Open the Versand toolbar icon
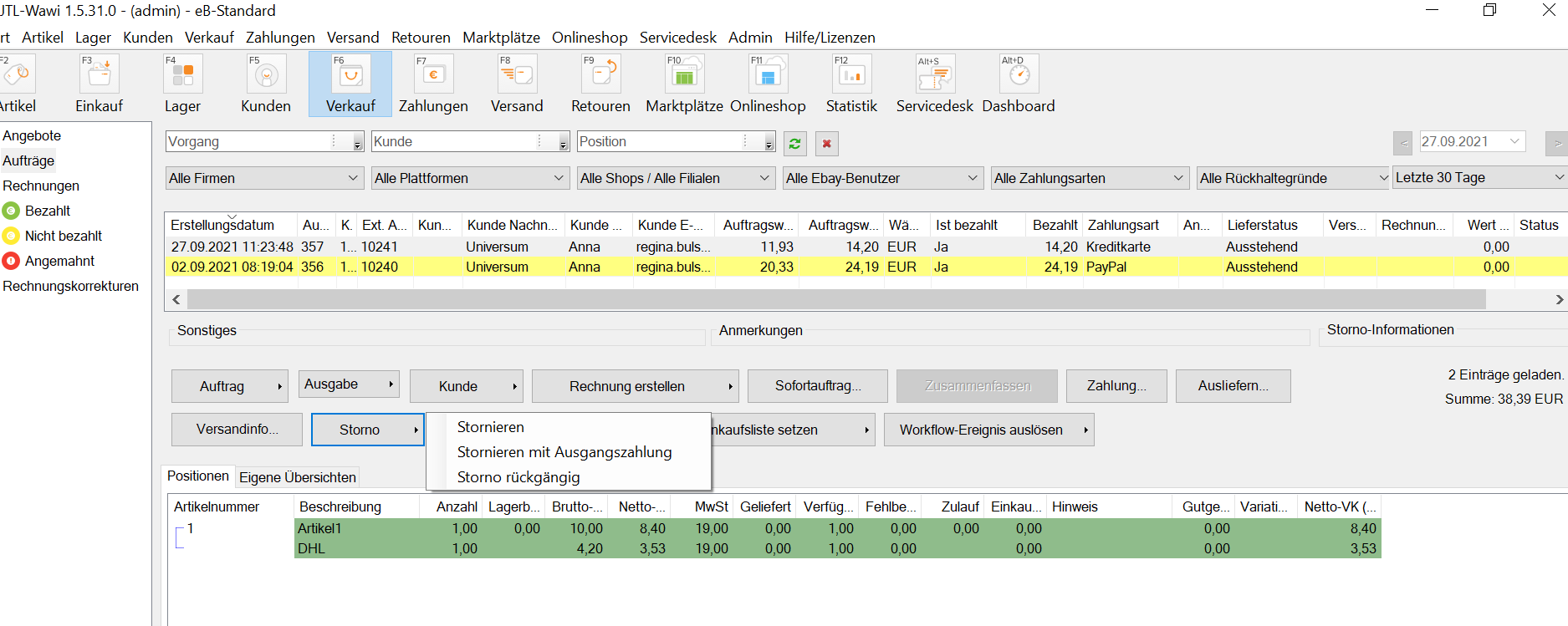 [x=517, y=84]
